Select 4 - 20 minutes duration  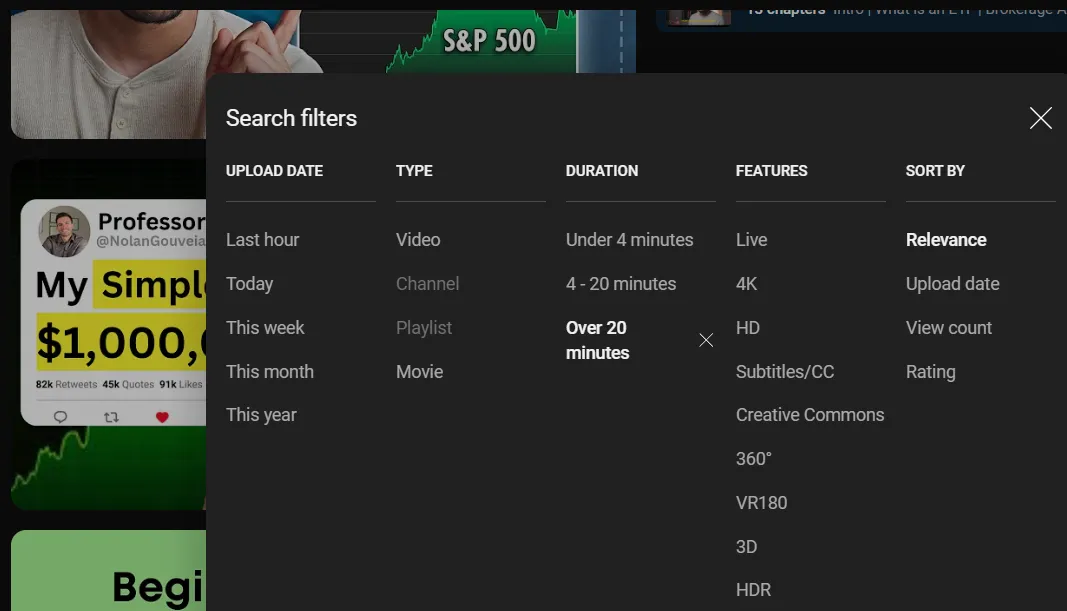620,284
